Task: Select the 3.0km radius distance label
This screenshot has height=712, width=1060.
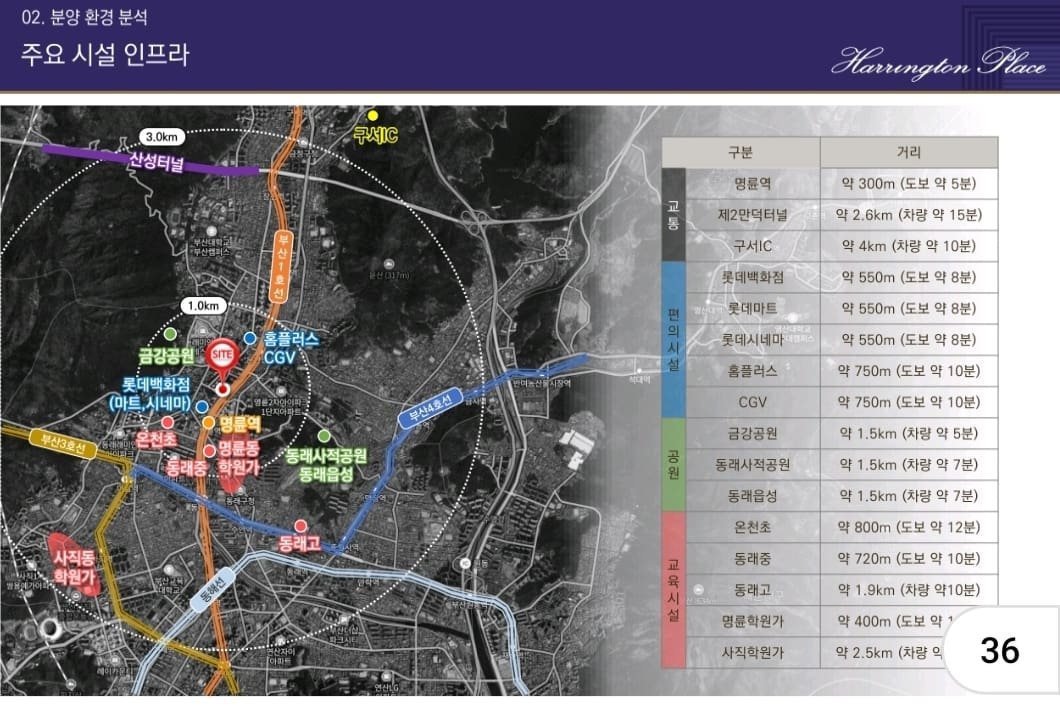Action: point(161,136)
